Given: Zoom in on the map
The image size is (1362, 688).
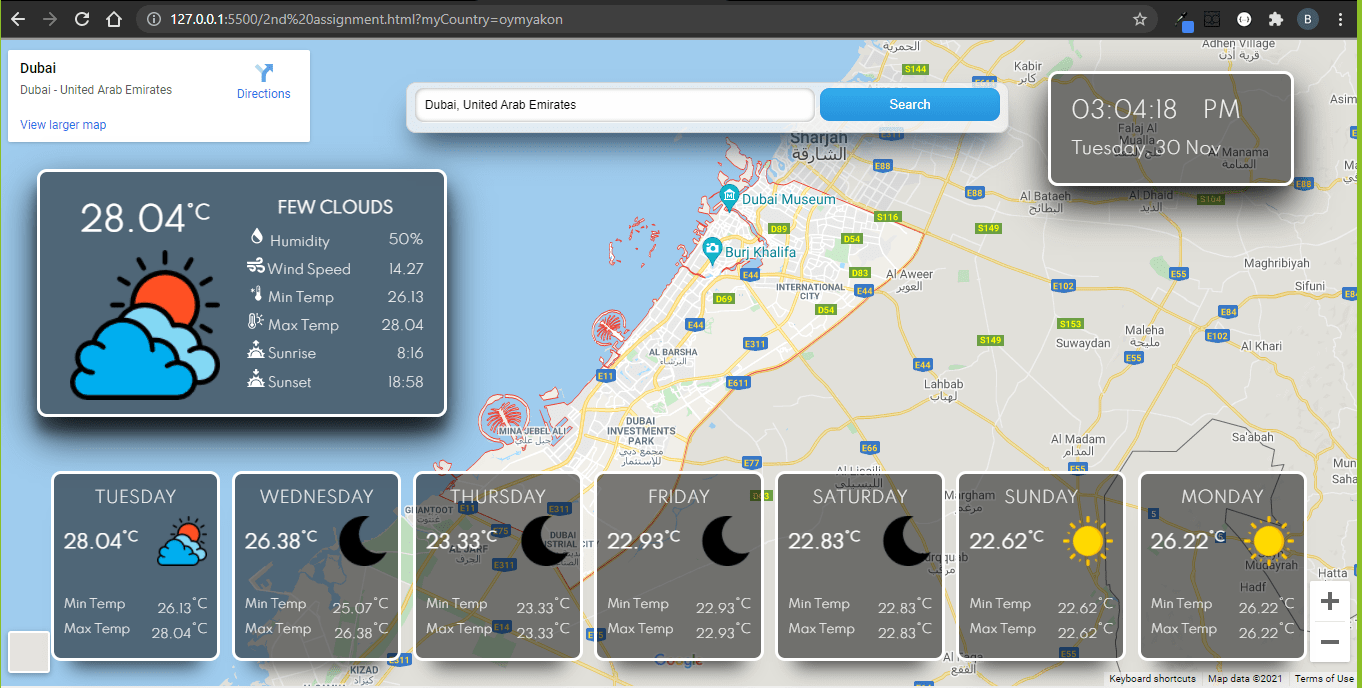Looking at the screenshot, I should 1330,601.
